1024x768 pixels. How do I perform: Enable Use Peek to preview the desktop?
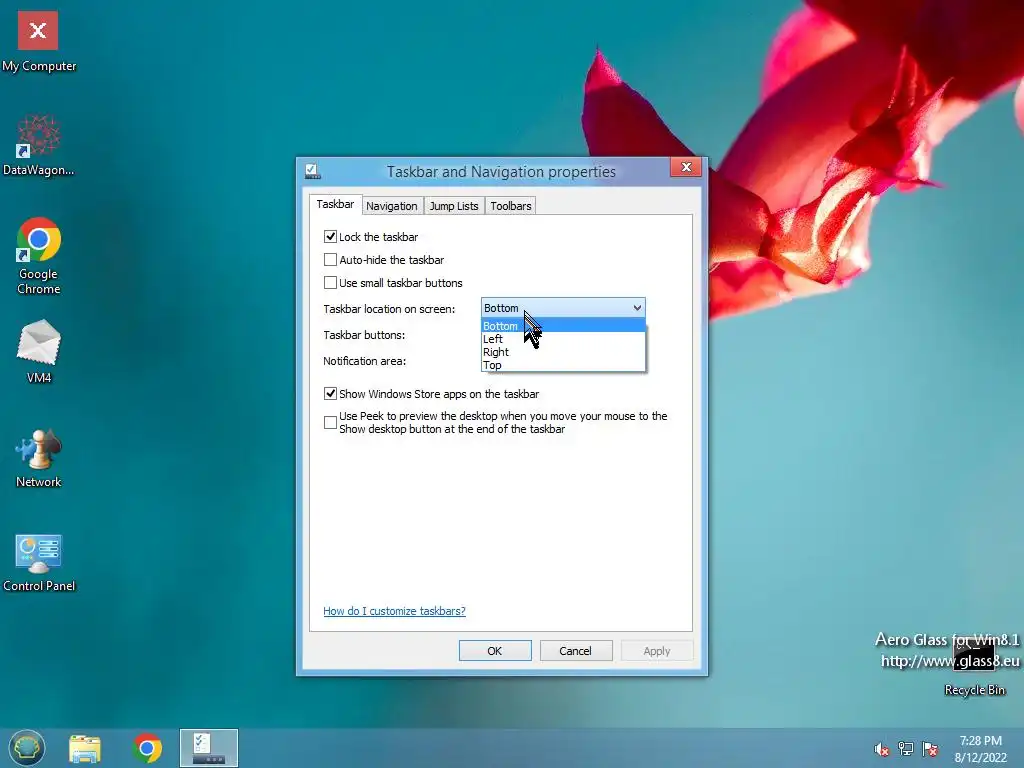tap(330, 423)
